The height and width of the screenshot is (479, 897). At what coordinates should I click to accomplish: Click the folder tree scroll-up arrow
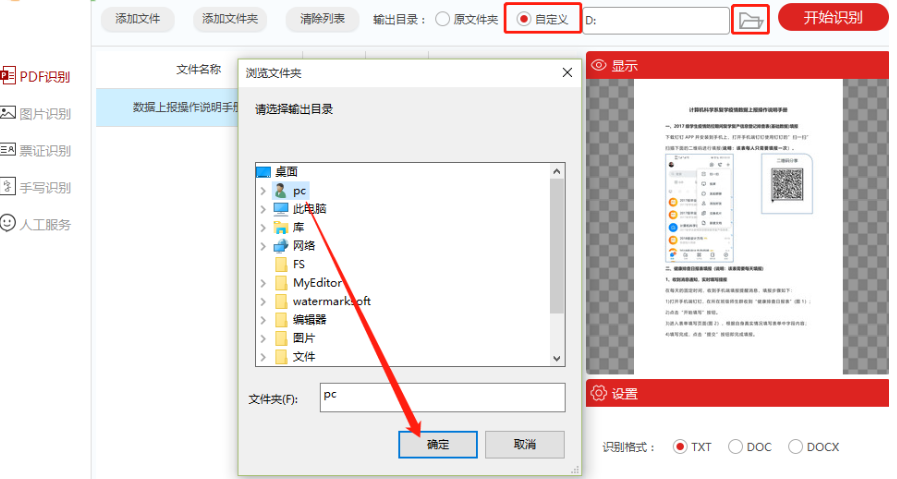(557, 171)
